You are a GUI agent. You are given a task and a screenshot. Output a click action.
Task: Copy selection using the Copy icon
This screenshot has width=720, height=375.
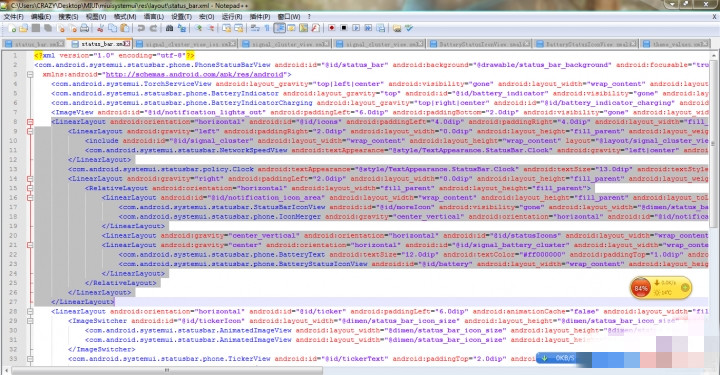[112, 28]
